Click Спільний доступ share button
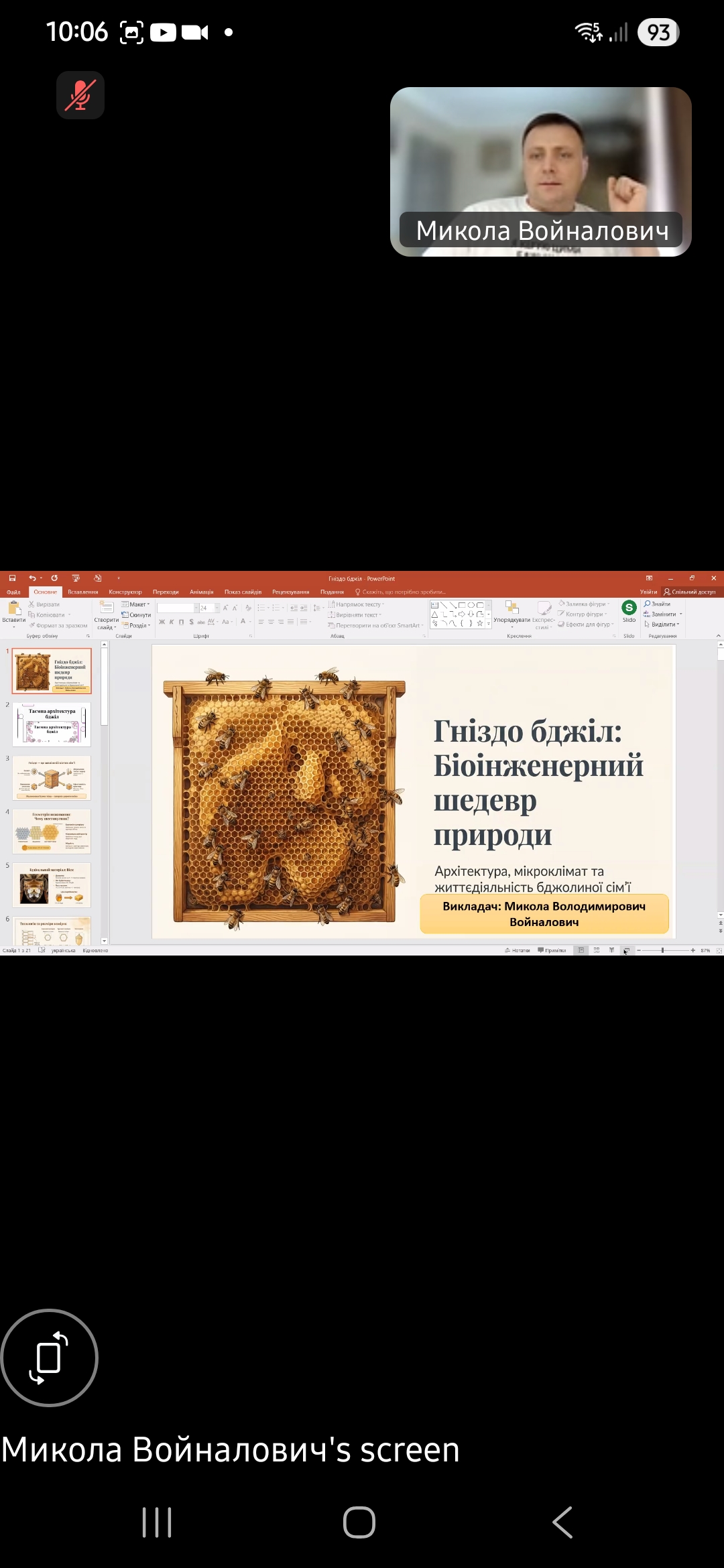 point(690,592)
